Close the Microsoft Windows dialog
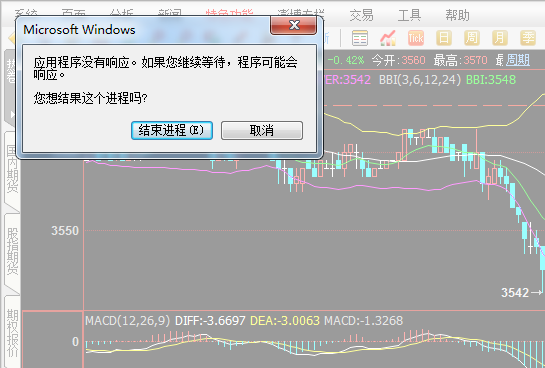 tap(294, 25)
